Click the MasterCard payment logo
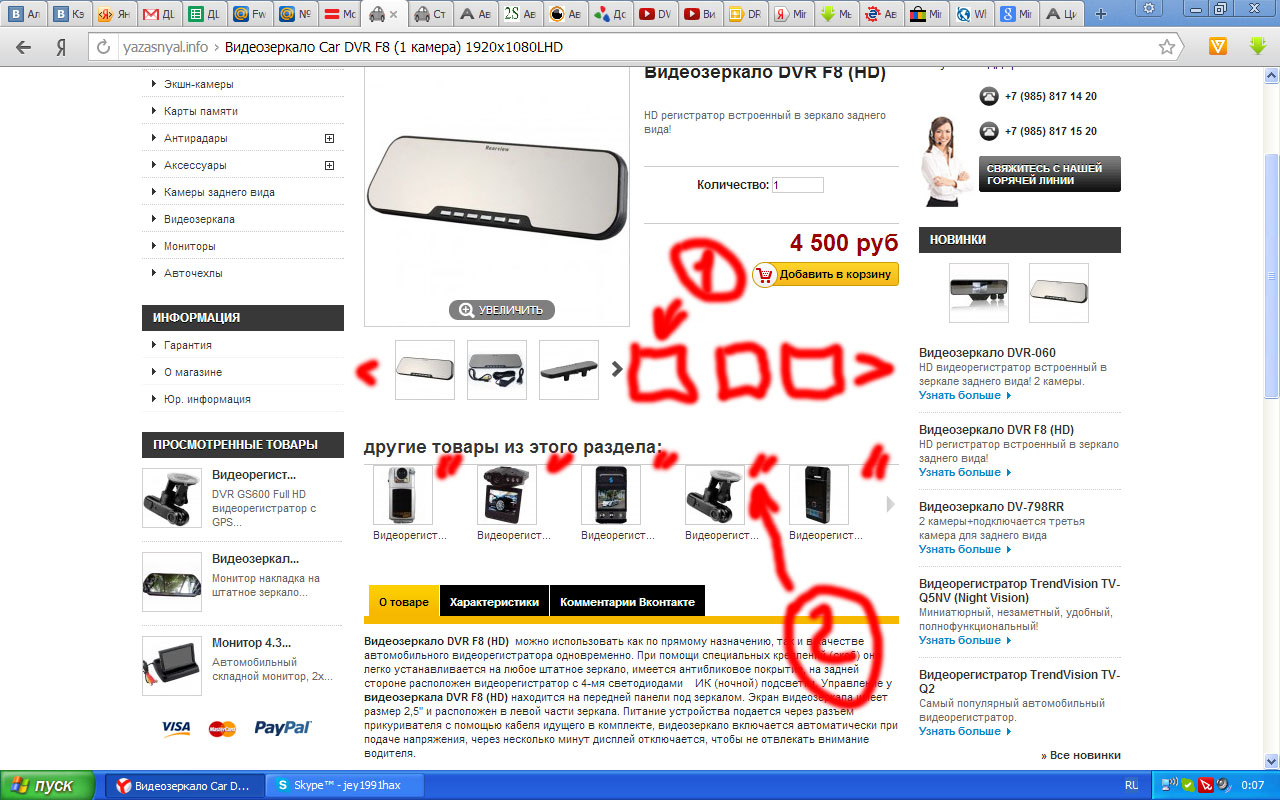The width and height of the screenshot is (1280, 800). [222, 728]
